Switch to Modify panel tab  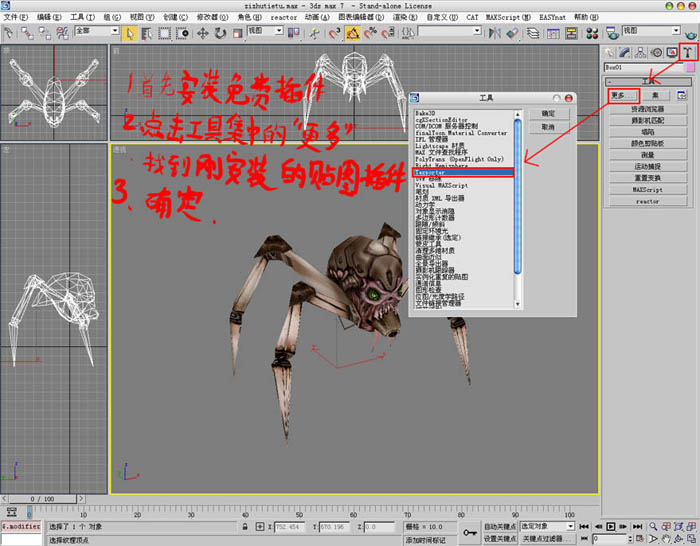pos(625,53)
